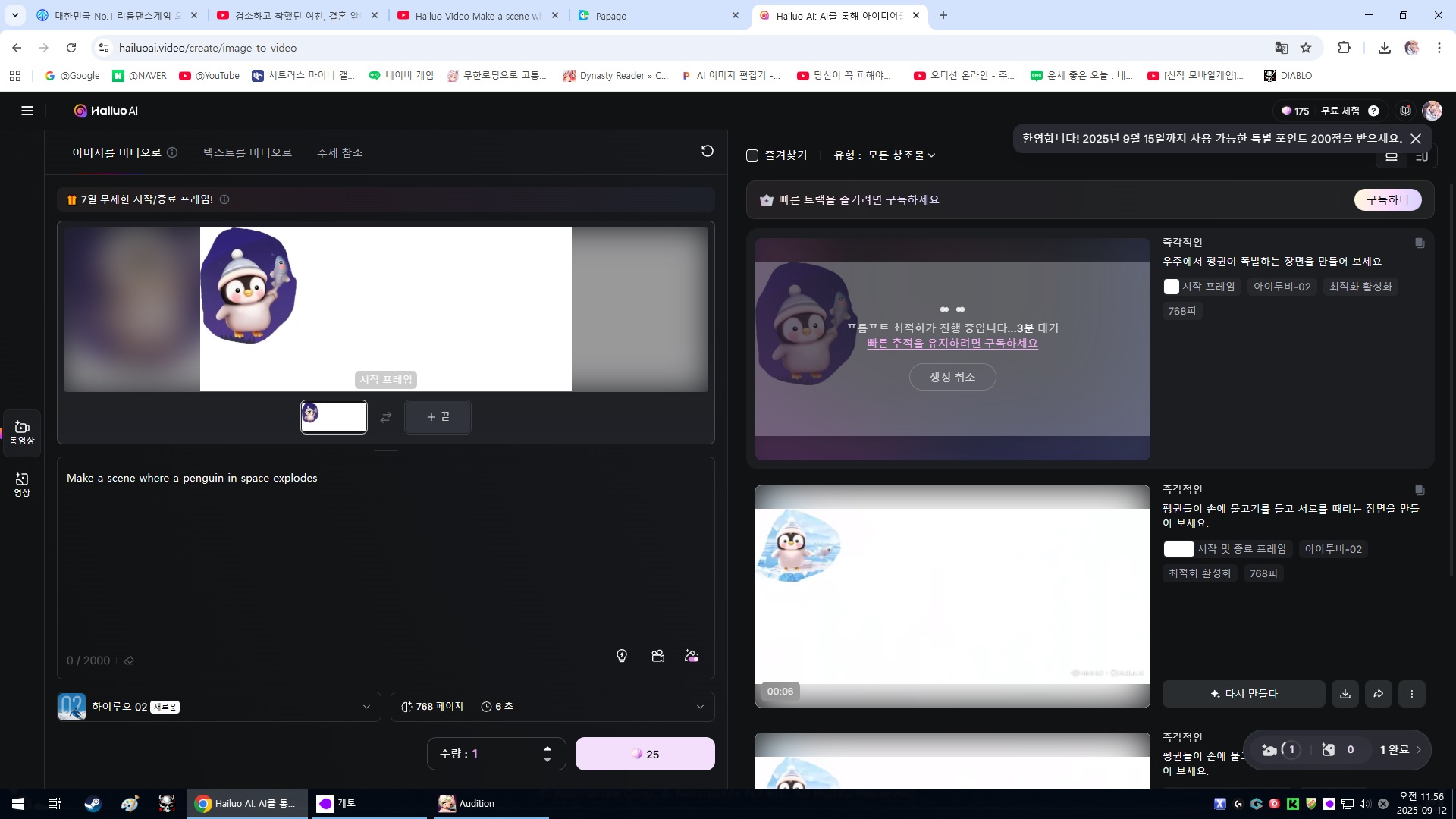Increase quantity with stepper up arrow
This screenshot has height=819, width=1456.
(548, 748)
